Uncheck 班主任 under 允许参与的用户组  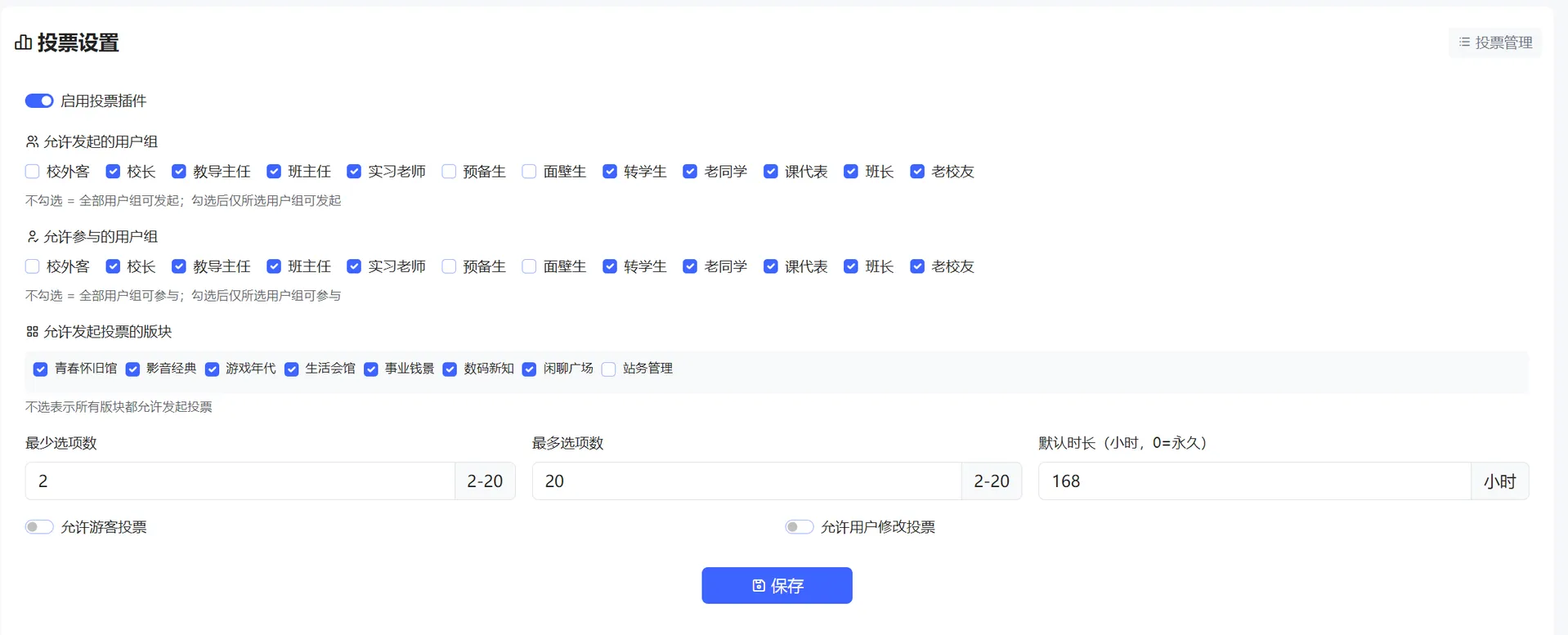(274, 266)
